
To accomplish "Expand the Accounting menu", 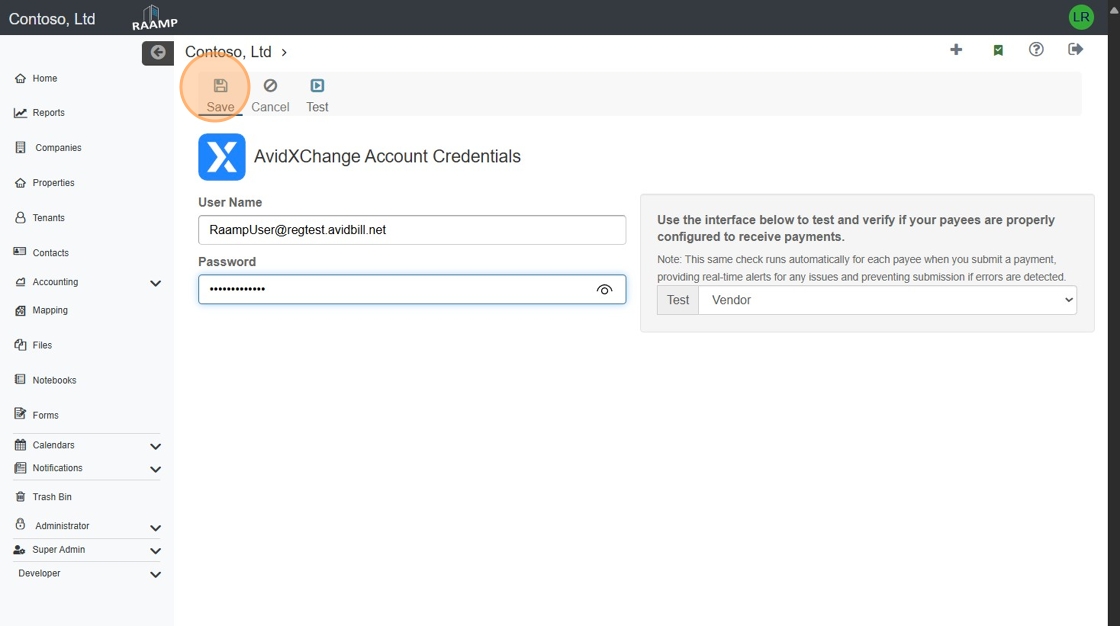I will (155, 283).
